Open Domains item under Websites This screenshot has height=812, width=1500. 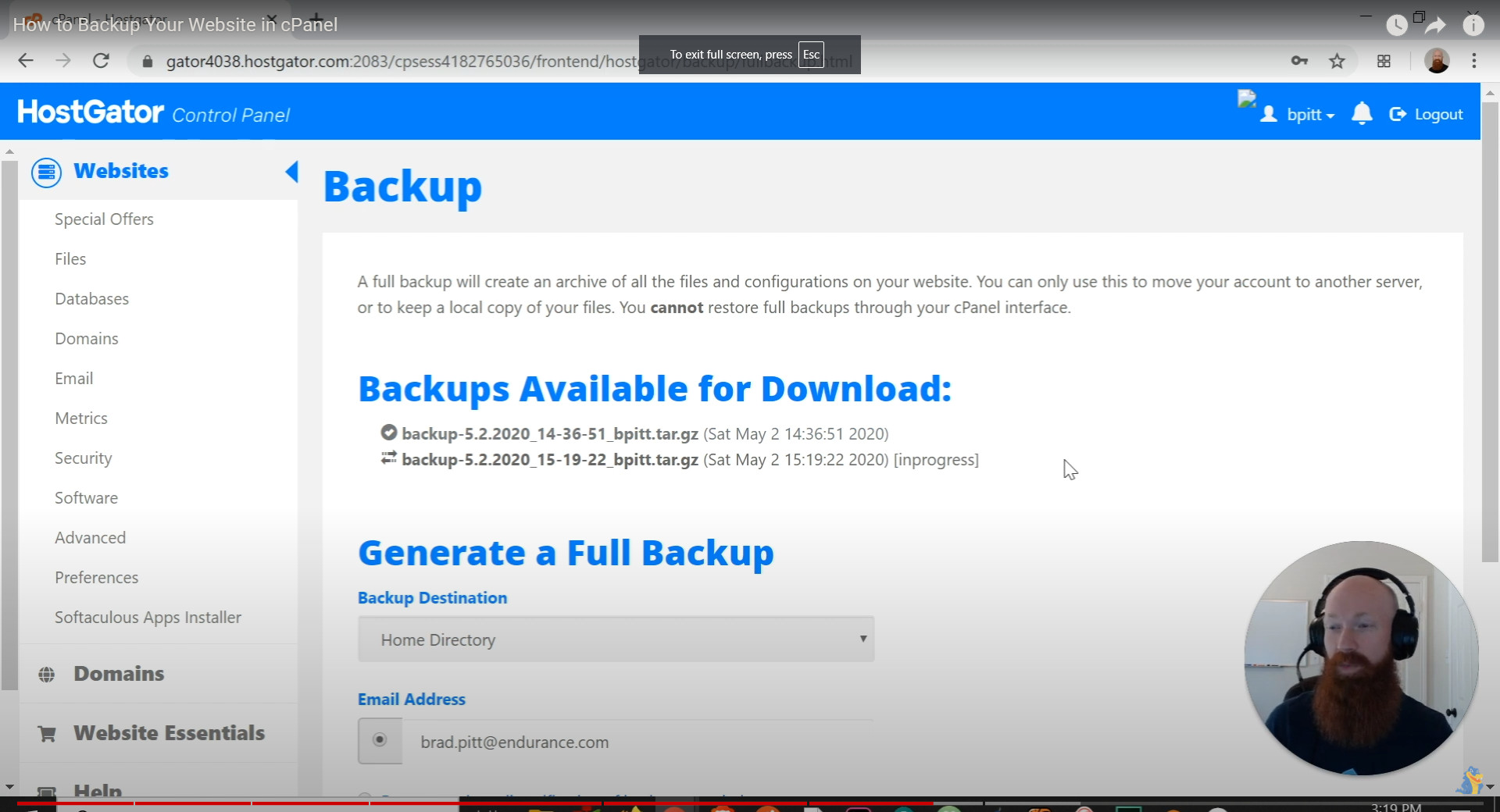point(87,339)
